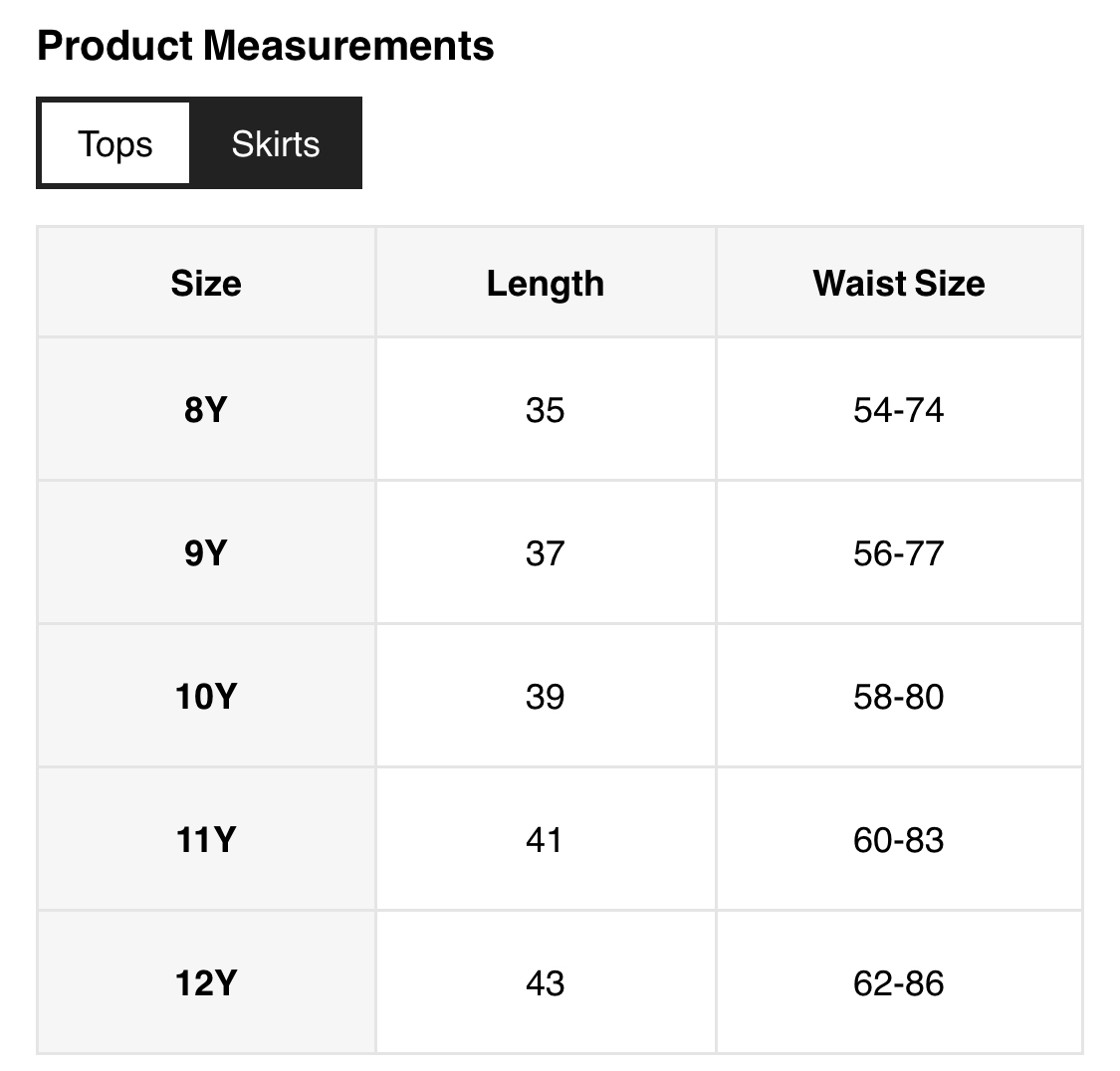This screenshot has width=1120, height=1071.
Task: Click the length value 41
Action: pyautogui.click(x=545, y=839)
